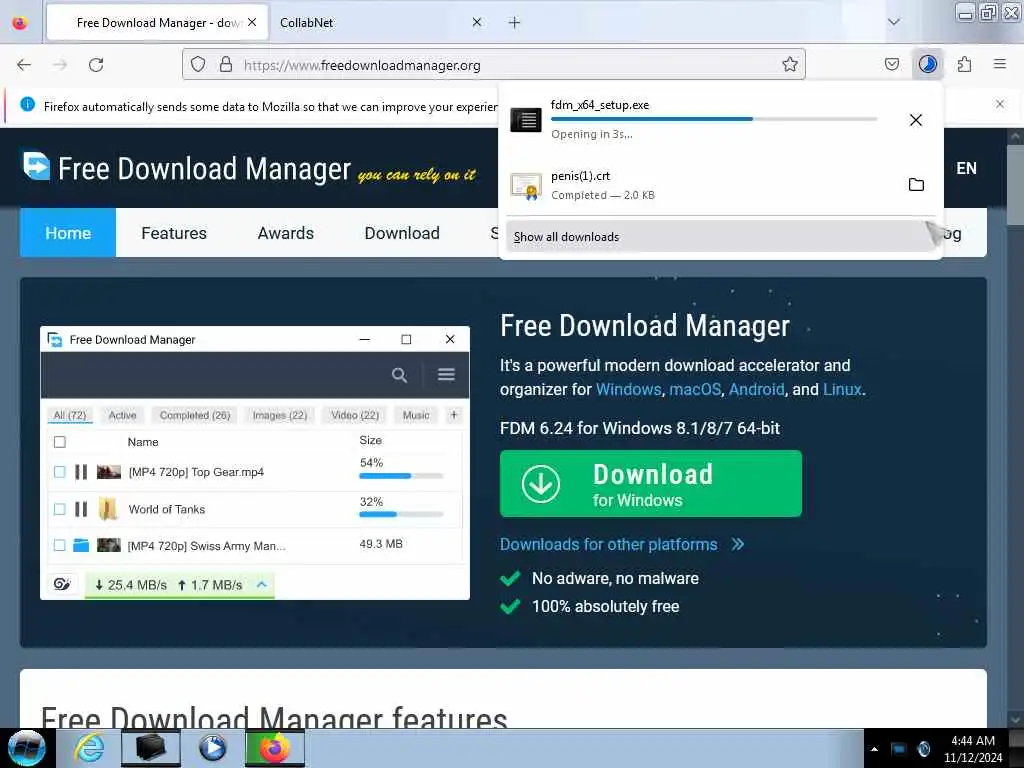Pause the World of Tanks download

81,509
